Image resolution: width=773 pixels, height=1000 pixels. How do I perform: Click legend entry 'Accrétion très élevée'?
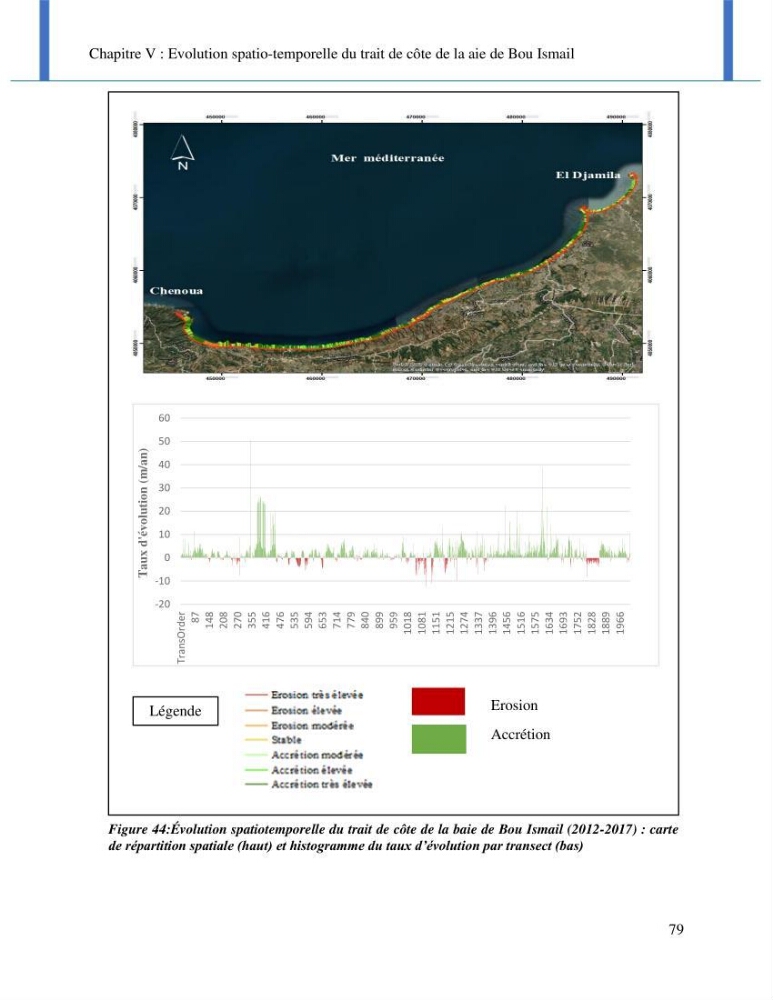(x=322, y=785)
